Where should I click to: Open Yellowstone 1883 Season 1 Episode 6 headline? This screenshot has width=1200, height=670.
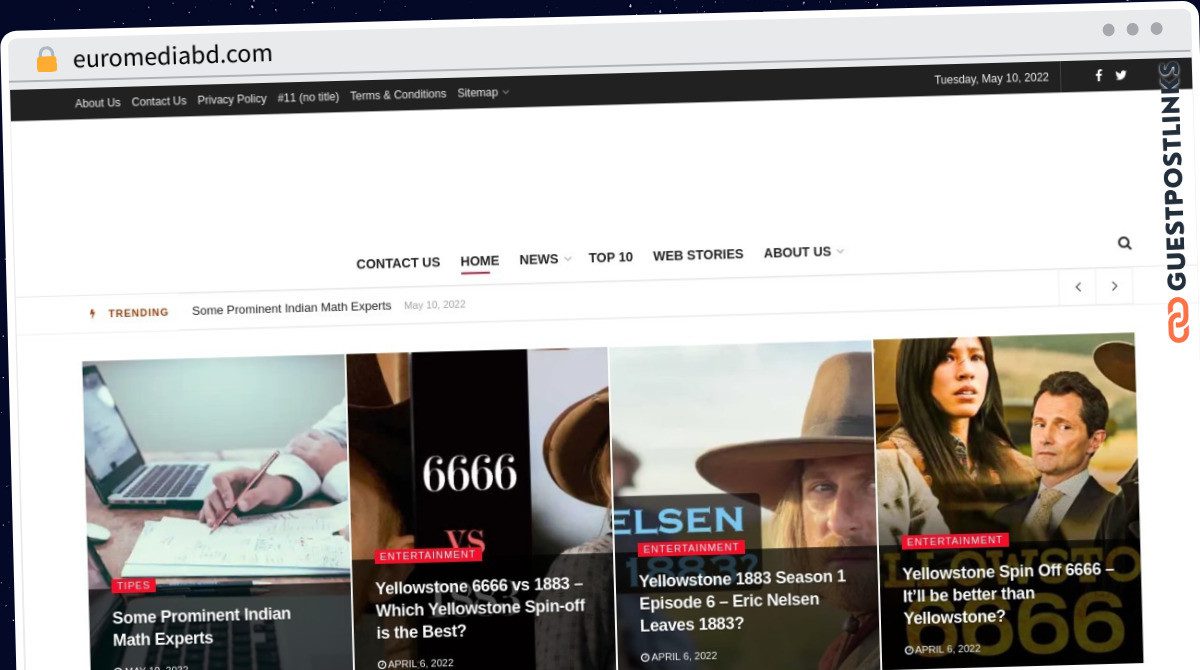click(743, 601)
